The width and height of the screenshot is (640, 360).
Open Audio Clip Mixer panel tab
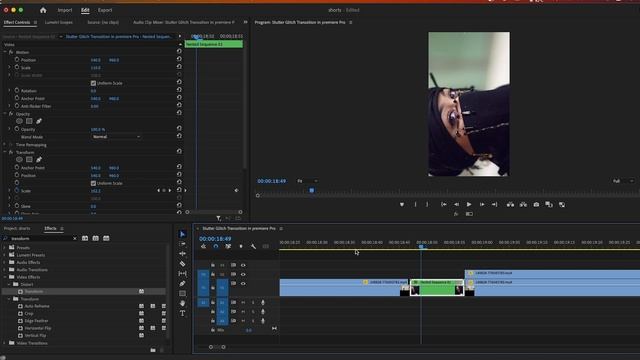coord(184,22)
